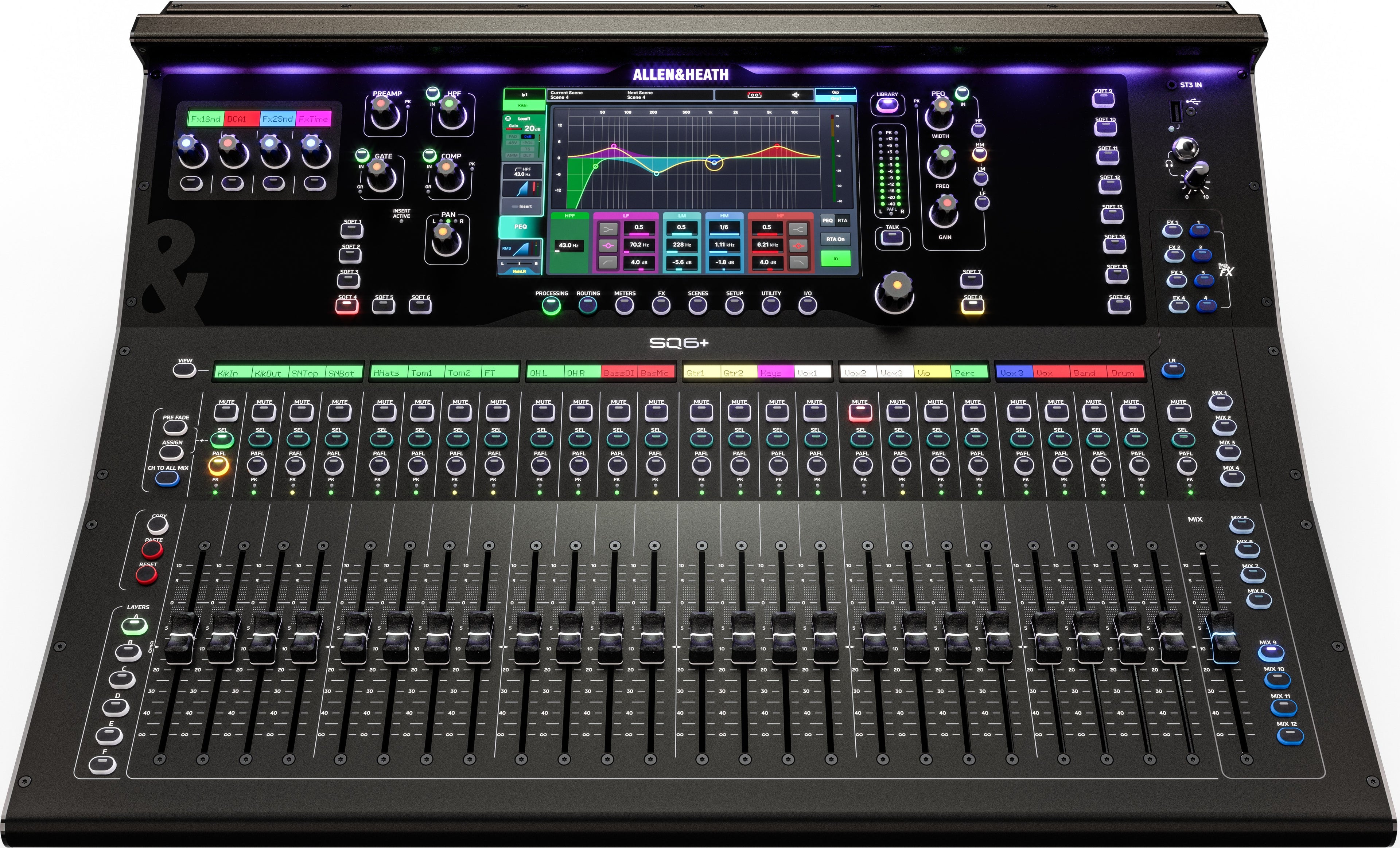Tap the Current Scene 'Scene 4' text
Viewport: 1400px width, 848px height.
click(x=559, y=97)
